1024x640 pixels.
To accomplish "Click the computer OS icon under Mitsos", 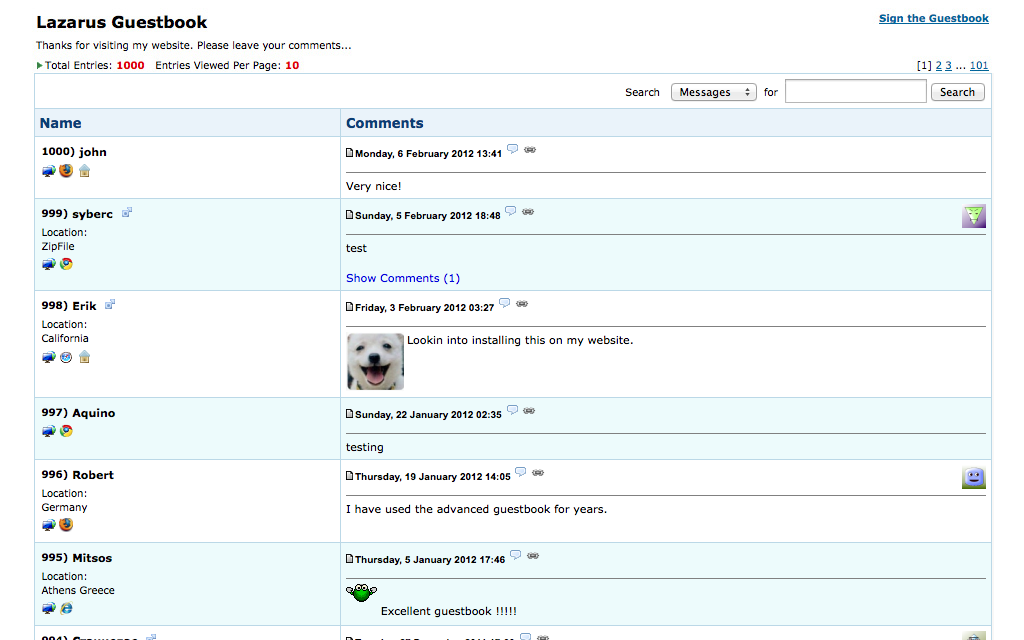I will point(48,608).
